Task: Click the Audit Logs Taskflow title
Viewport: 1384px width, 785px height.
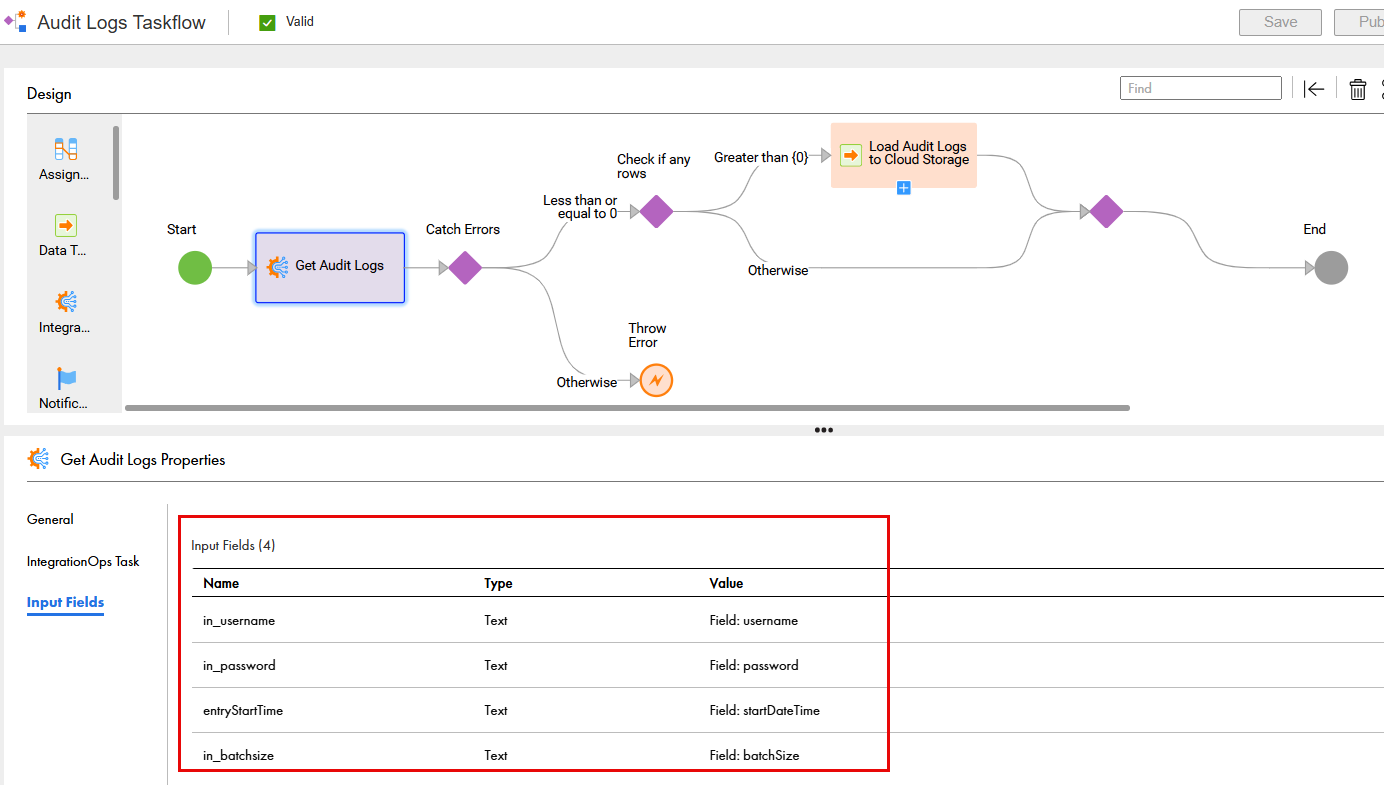Action: (x=121, y=22)
